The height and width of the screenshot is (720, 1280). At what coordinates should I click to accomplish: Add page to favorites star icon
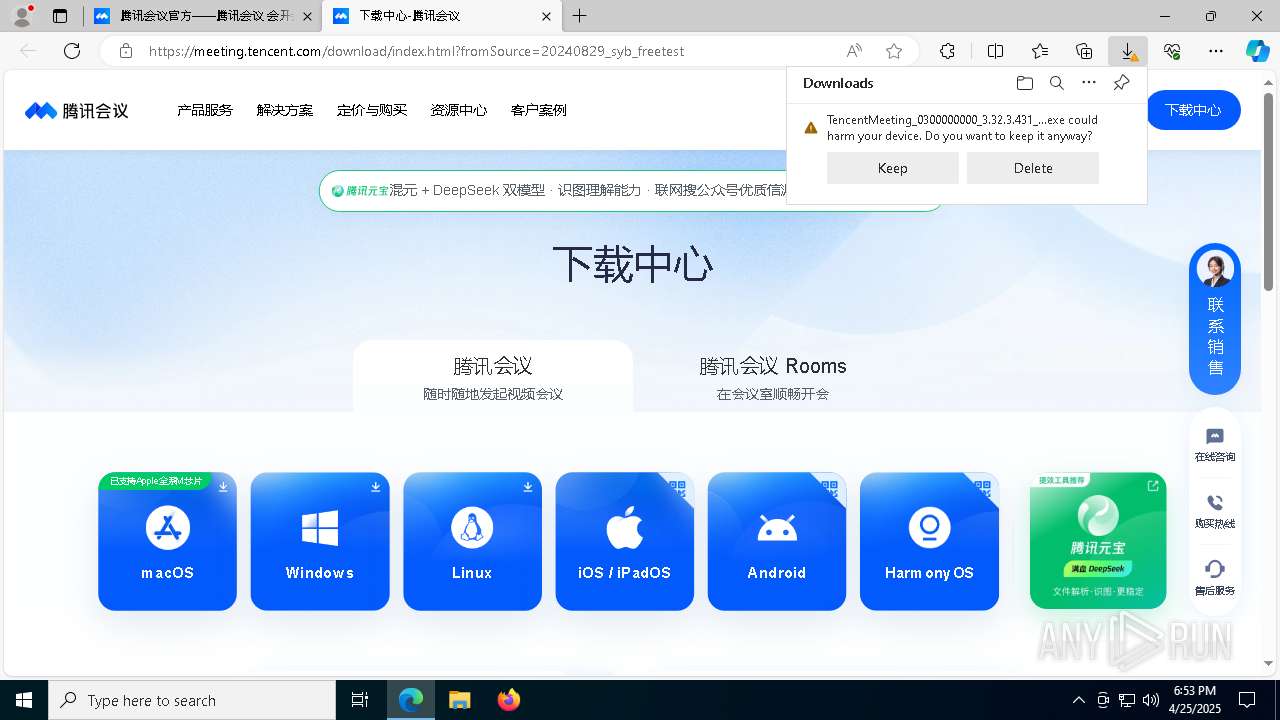894,51
